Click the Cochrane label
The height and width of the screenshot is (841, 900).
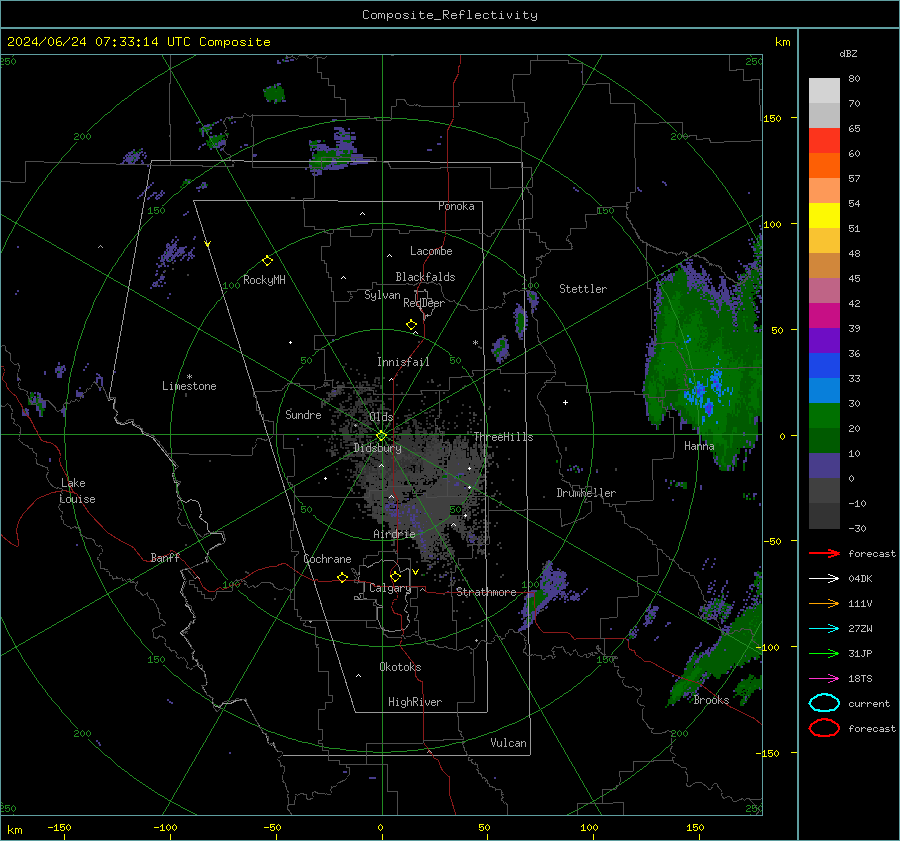(327, 559)
